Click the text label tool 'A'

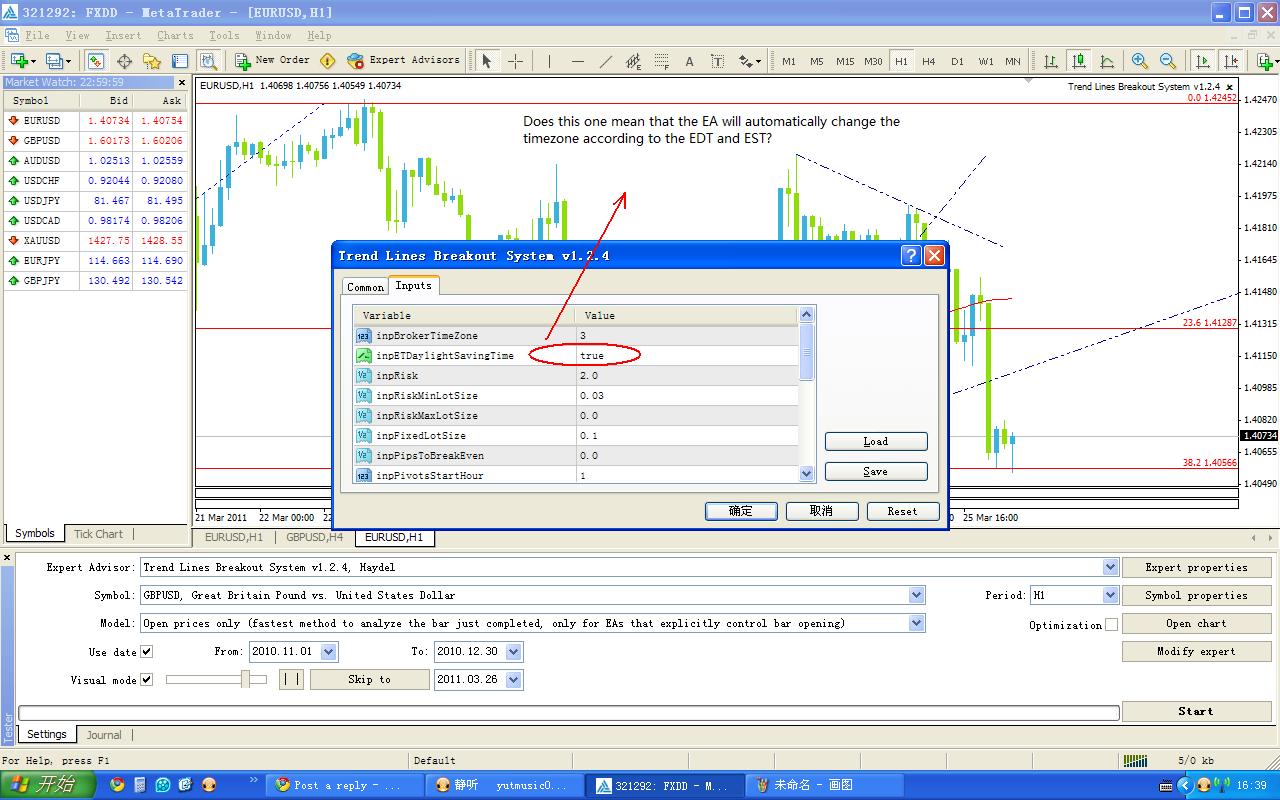point(689,61)
